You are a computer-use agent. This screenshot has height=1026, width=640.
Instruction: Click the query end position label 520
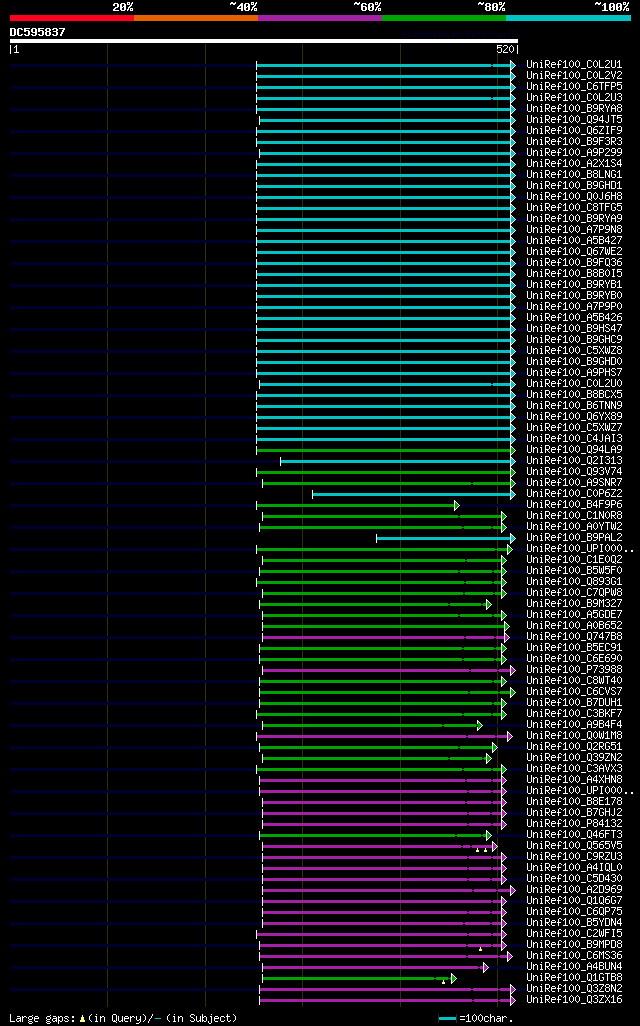[505, 49]
